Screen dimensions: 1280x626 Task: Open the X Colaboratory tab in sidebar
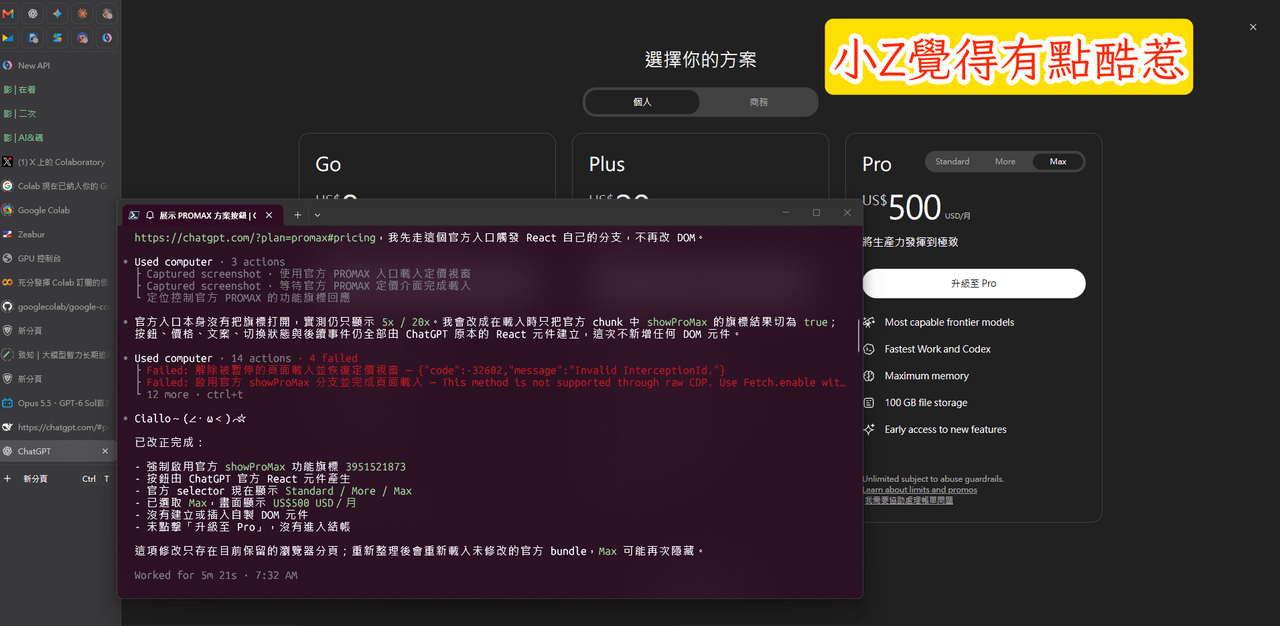point(60,162)
